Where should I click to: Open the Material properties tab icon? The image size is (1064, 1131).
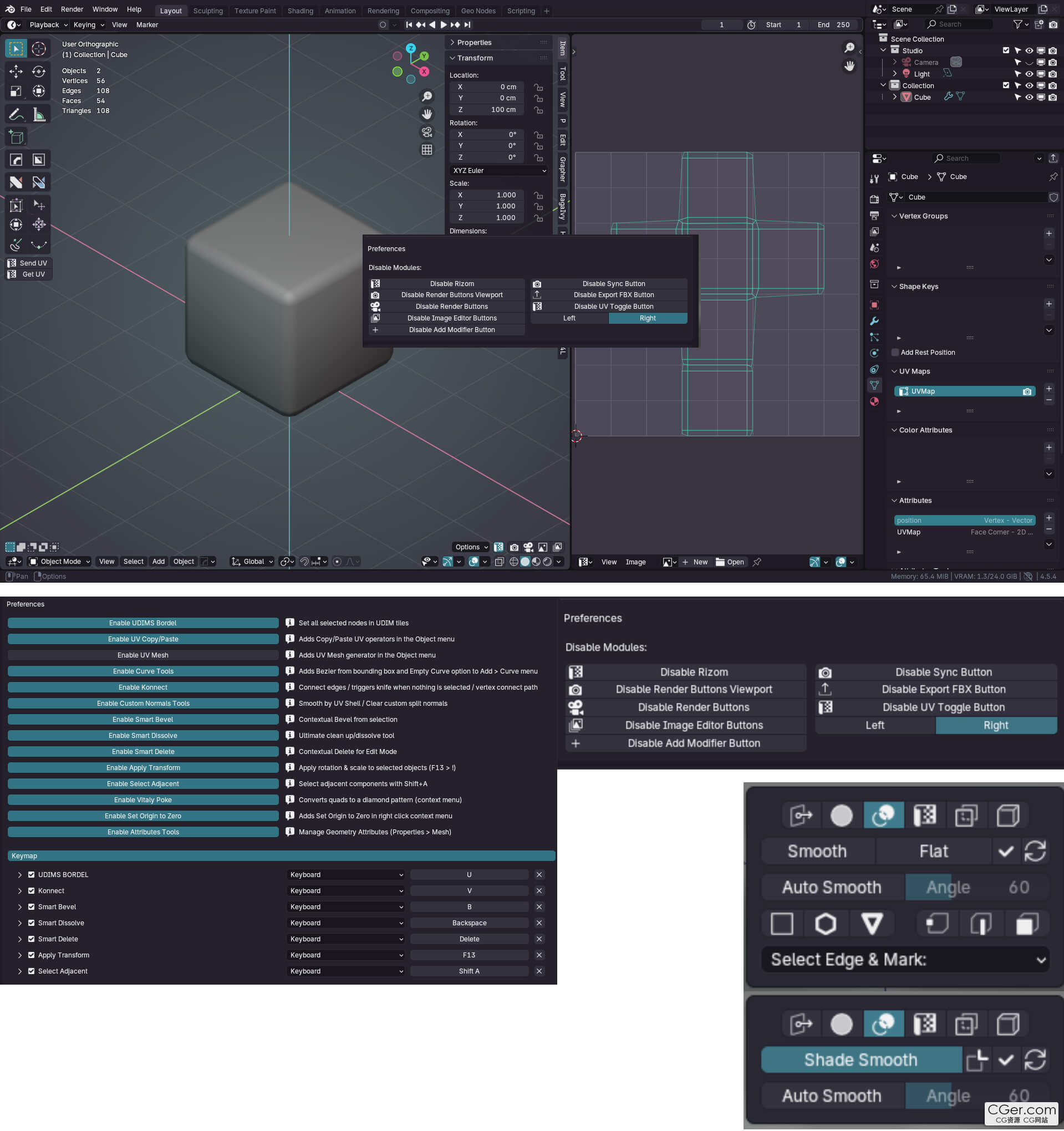874,401
